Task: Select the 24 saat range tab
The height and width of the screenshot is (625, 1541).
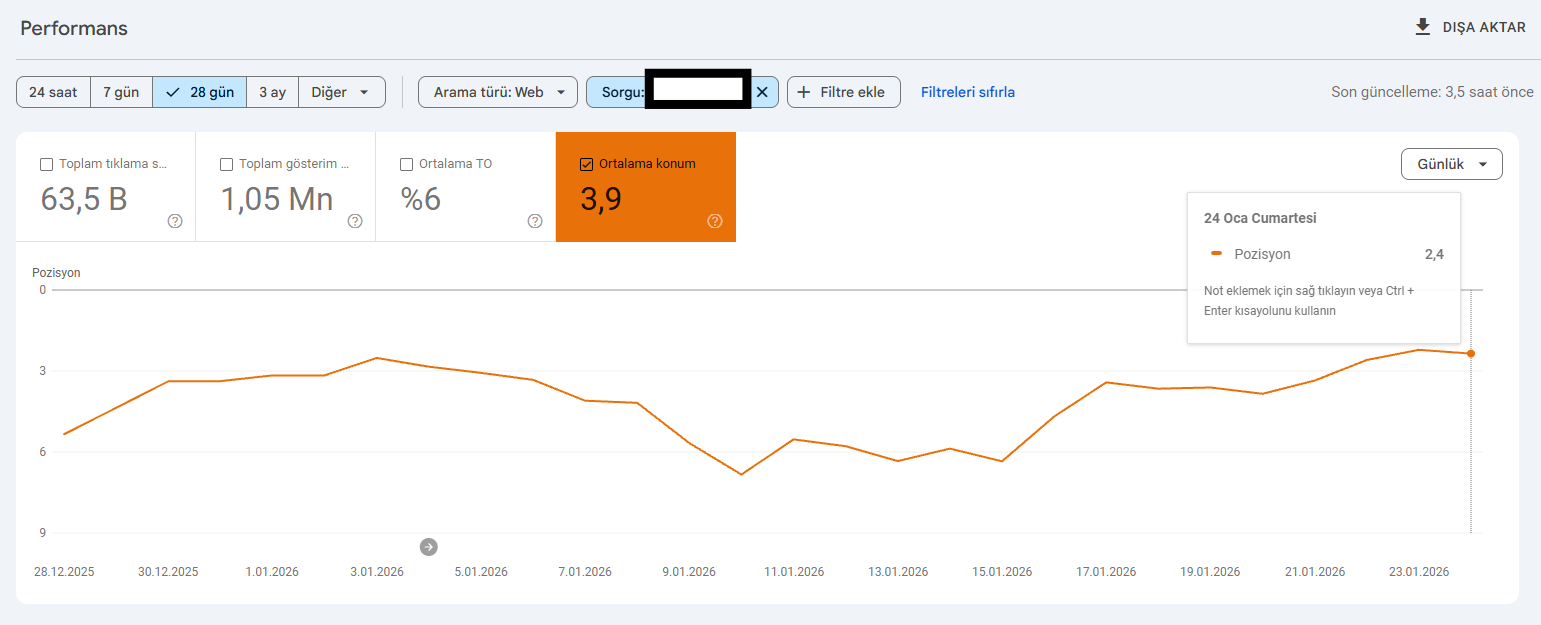Action: pos(53,92)
